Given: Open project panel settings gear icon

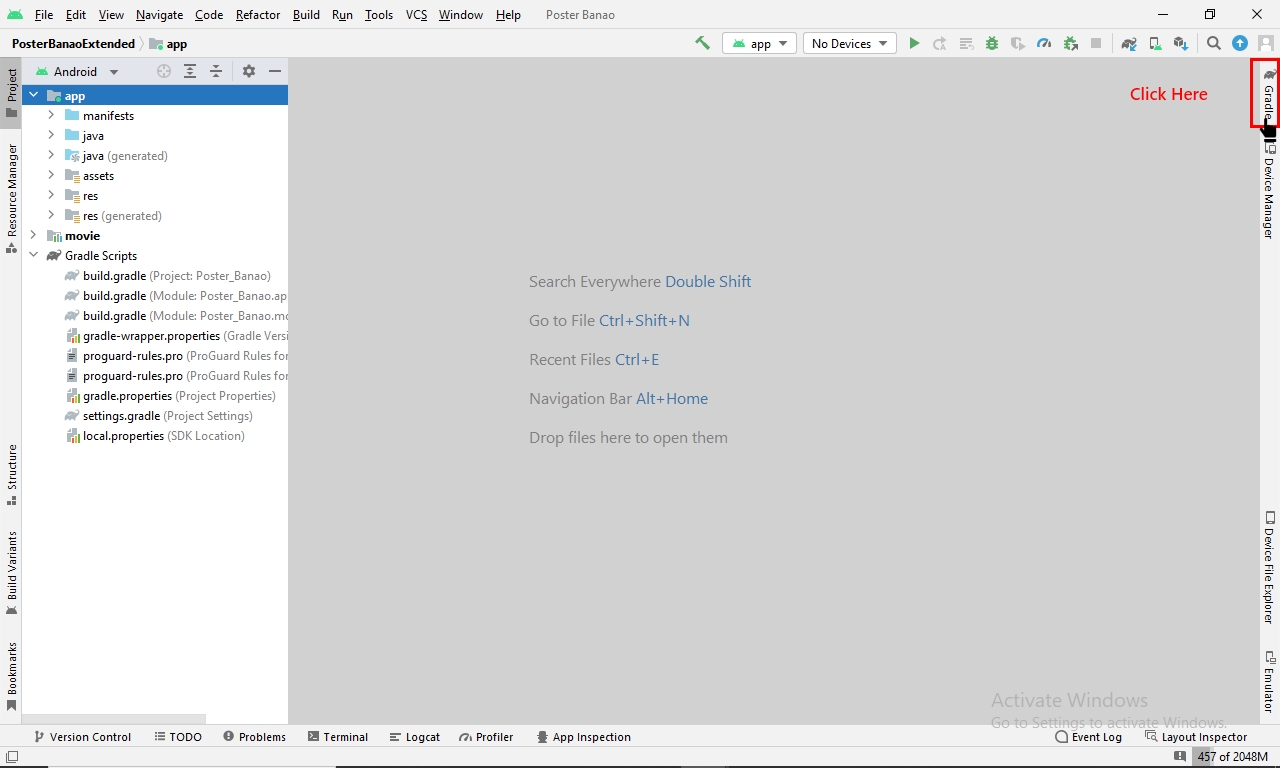Looking at the screenshot, I should [x=249, y=71].
